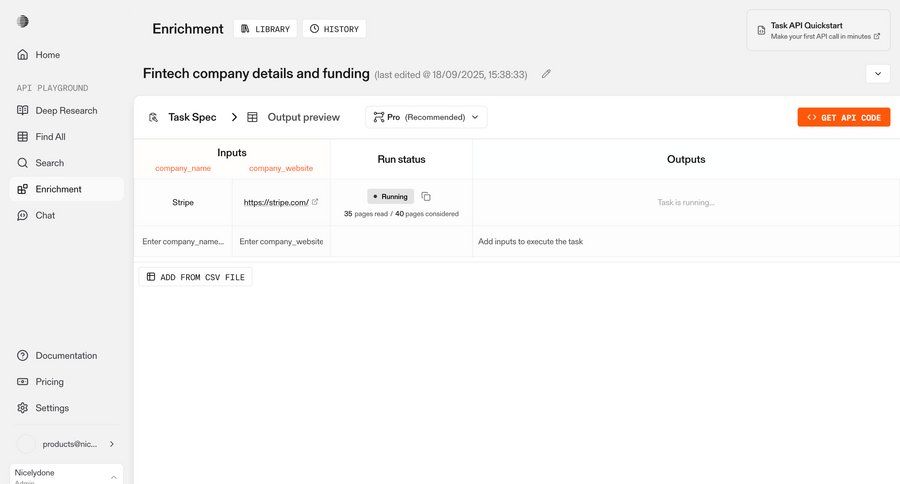
Task: Expand the Pro (Recommended) processor dropdown
Action: click(426, 117)
